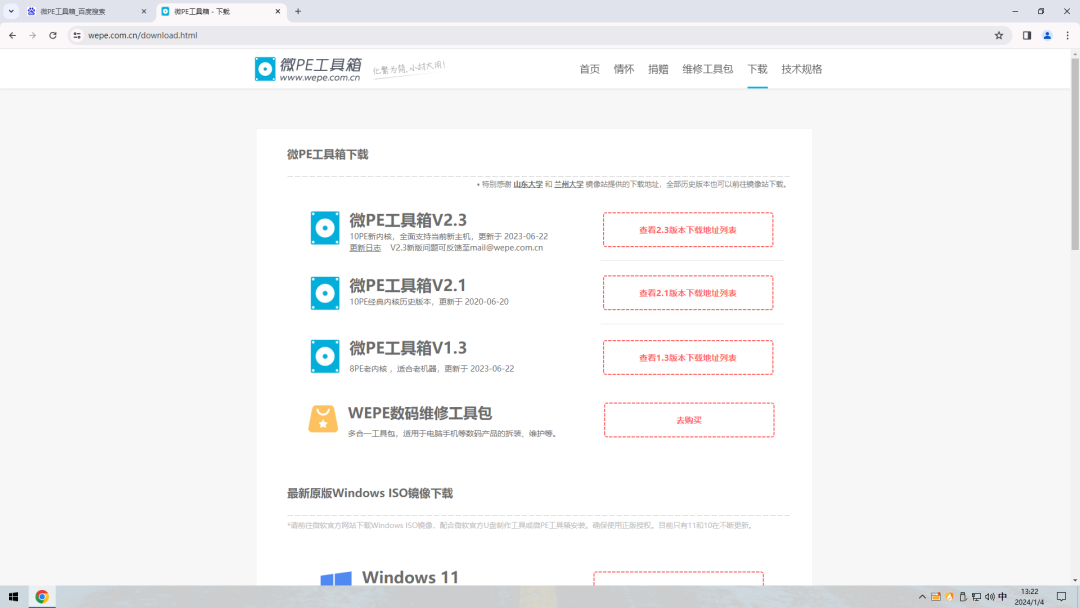Select the 微PE工具箱 - 下载 tab
The height and width of the screenshot is (608, 1080).
(x=221, y=11)
